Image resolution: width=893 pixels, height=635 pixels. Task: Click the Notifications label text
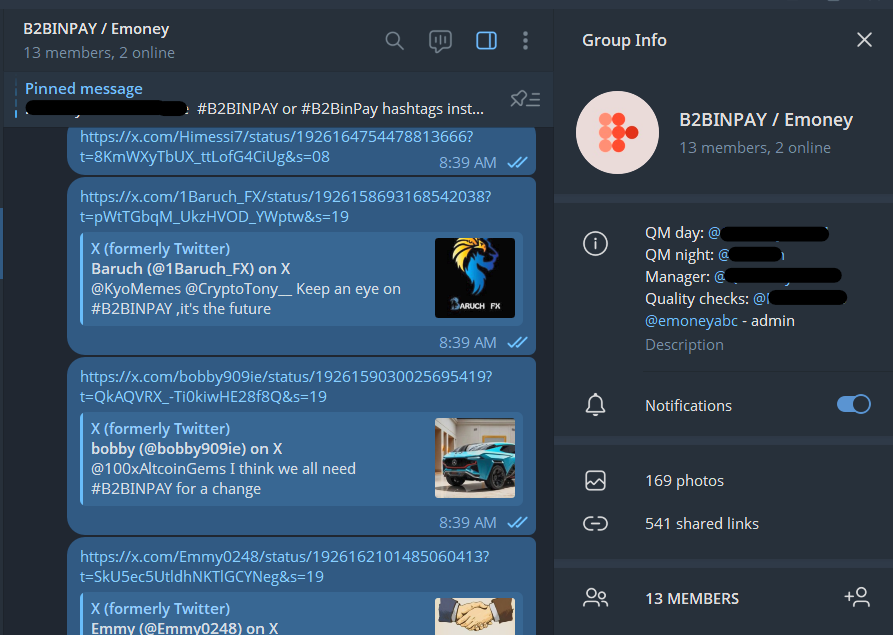tap(688, 405)
